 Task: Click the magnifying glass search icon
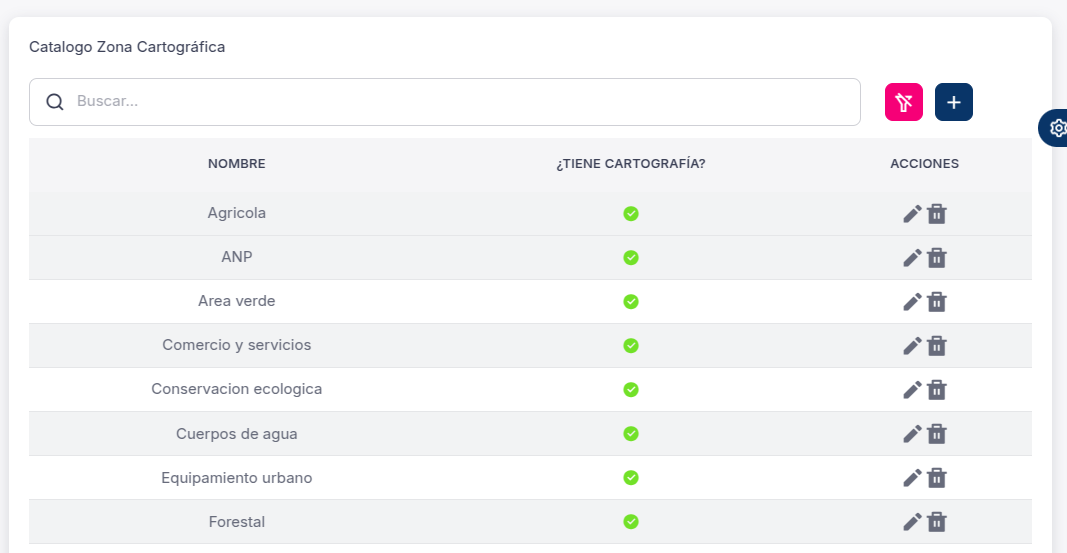tap(55, 102)
